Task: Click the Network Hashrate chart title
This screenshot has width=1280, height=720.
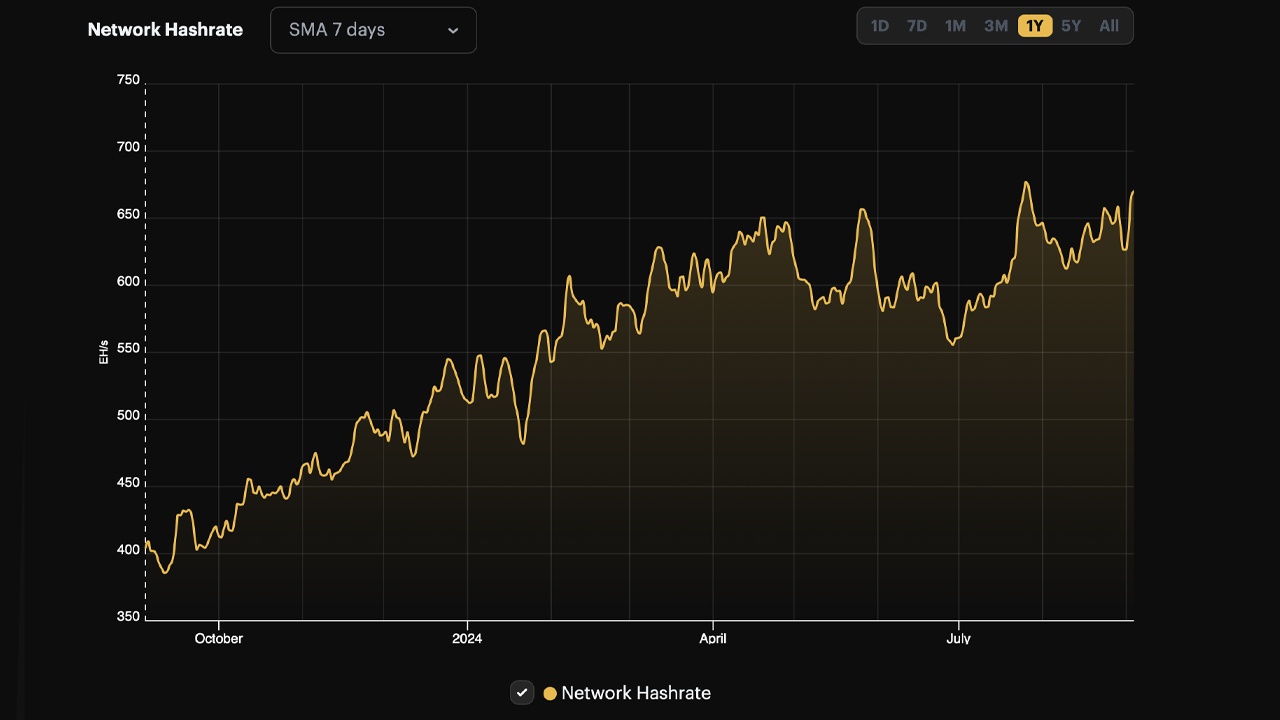Action: click(165, 29)
